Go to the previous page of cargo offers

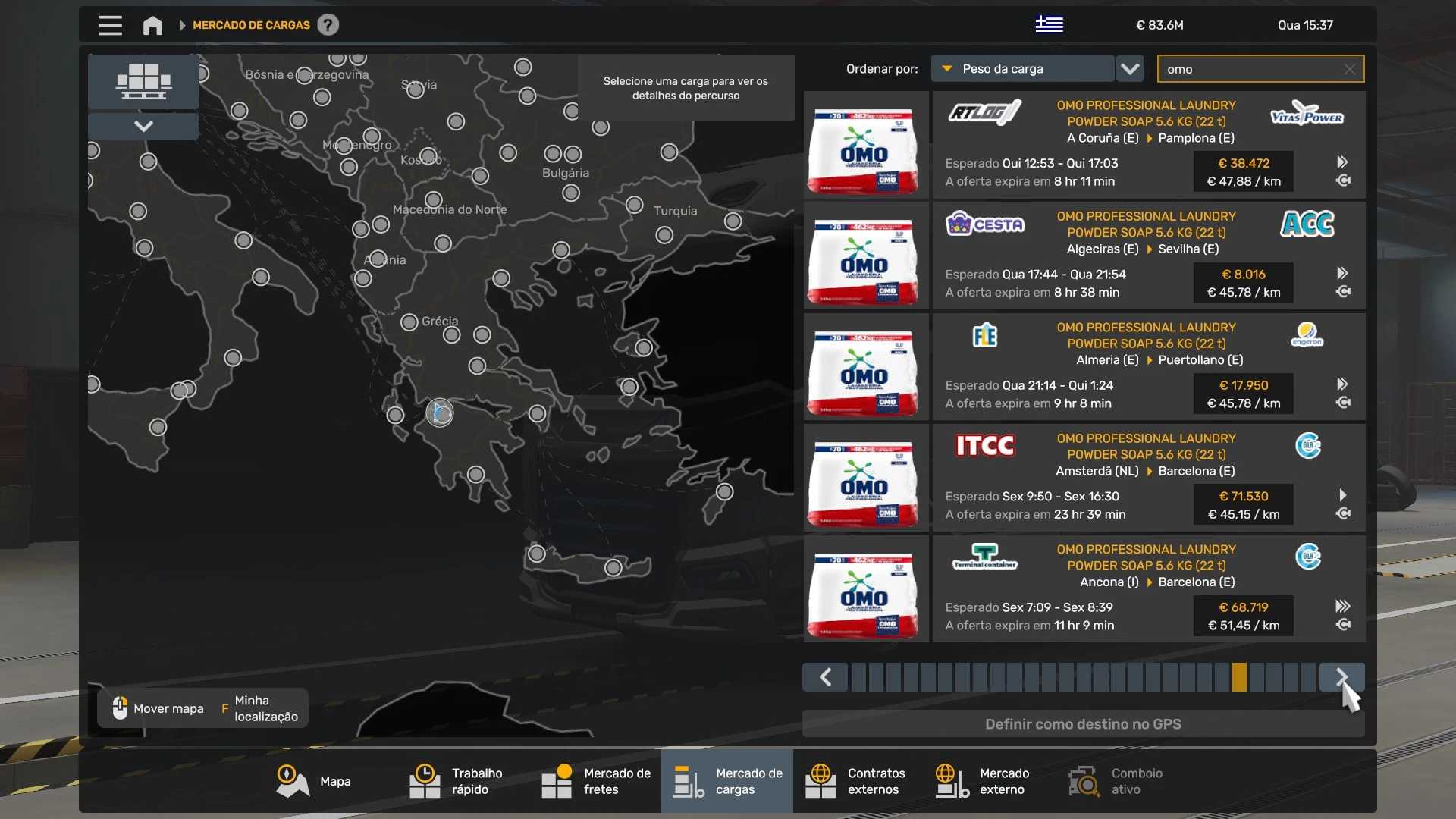[825, 677]
